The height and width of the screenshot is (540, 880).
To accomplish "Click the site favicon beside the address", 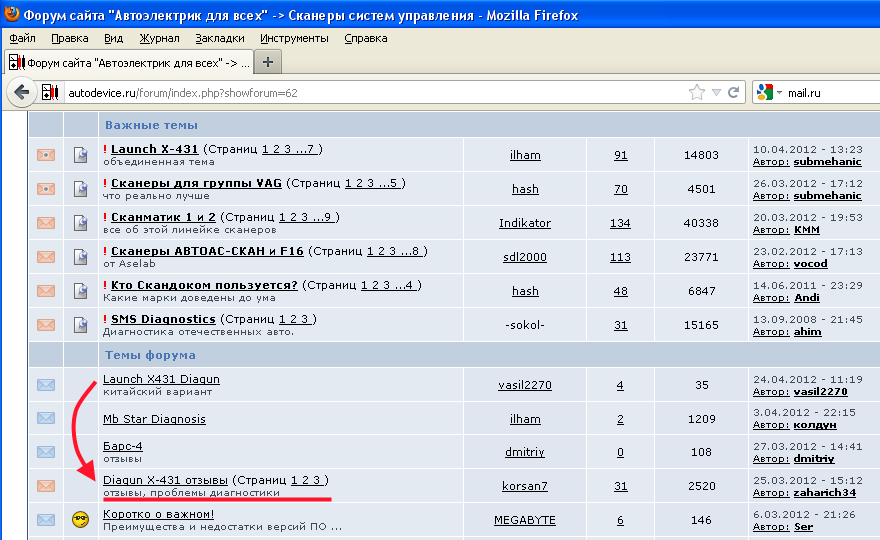I will [50, 92].
